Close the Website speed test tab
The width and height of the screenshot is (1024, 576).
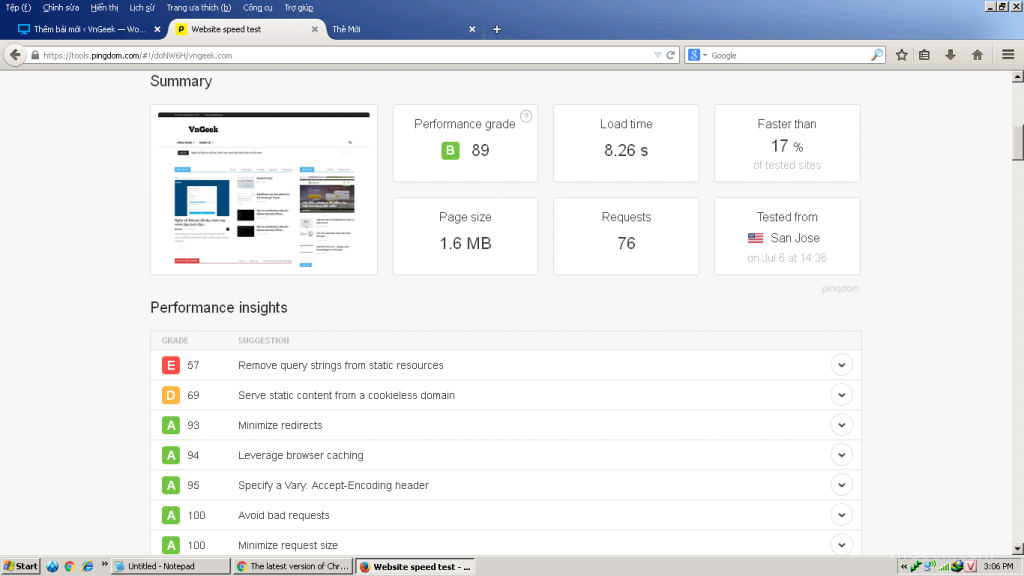point(315,29)
